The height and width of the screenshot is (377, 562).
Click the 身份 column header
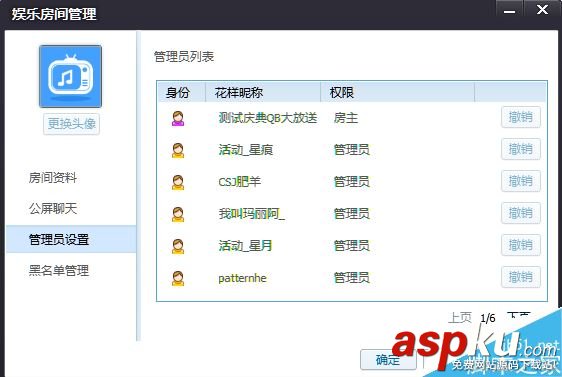(x=181, y=92)
